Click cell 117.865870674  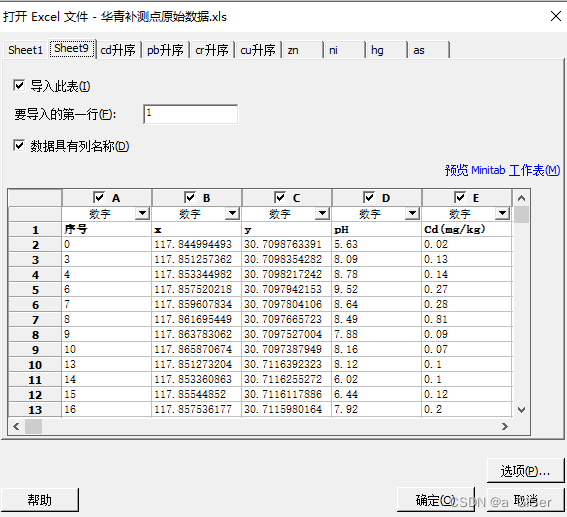(196, 350)
